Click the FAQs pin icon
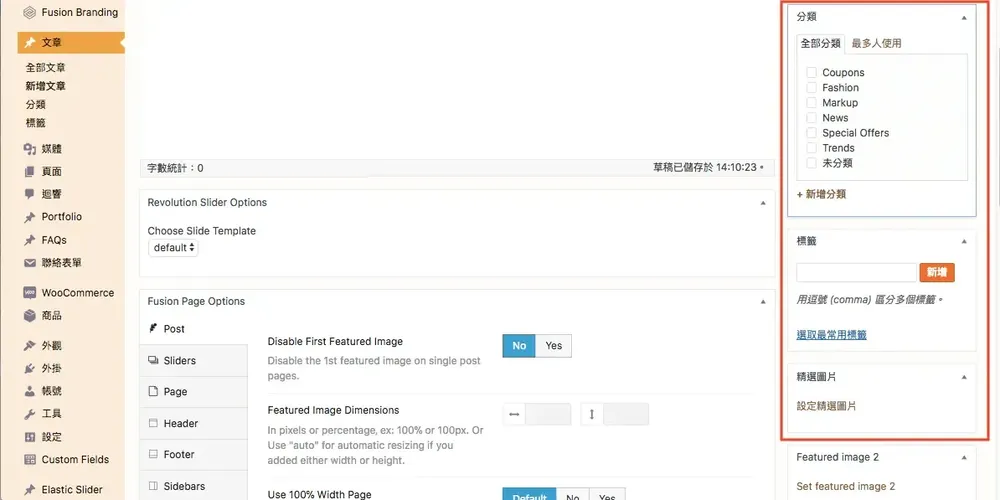Screen dimensions: 1000x500 coord(29,240)
